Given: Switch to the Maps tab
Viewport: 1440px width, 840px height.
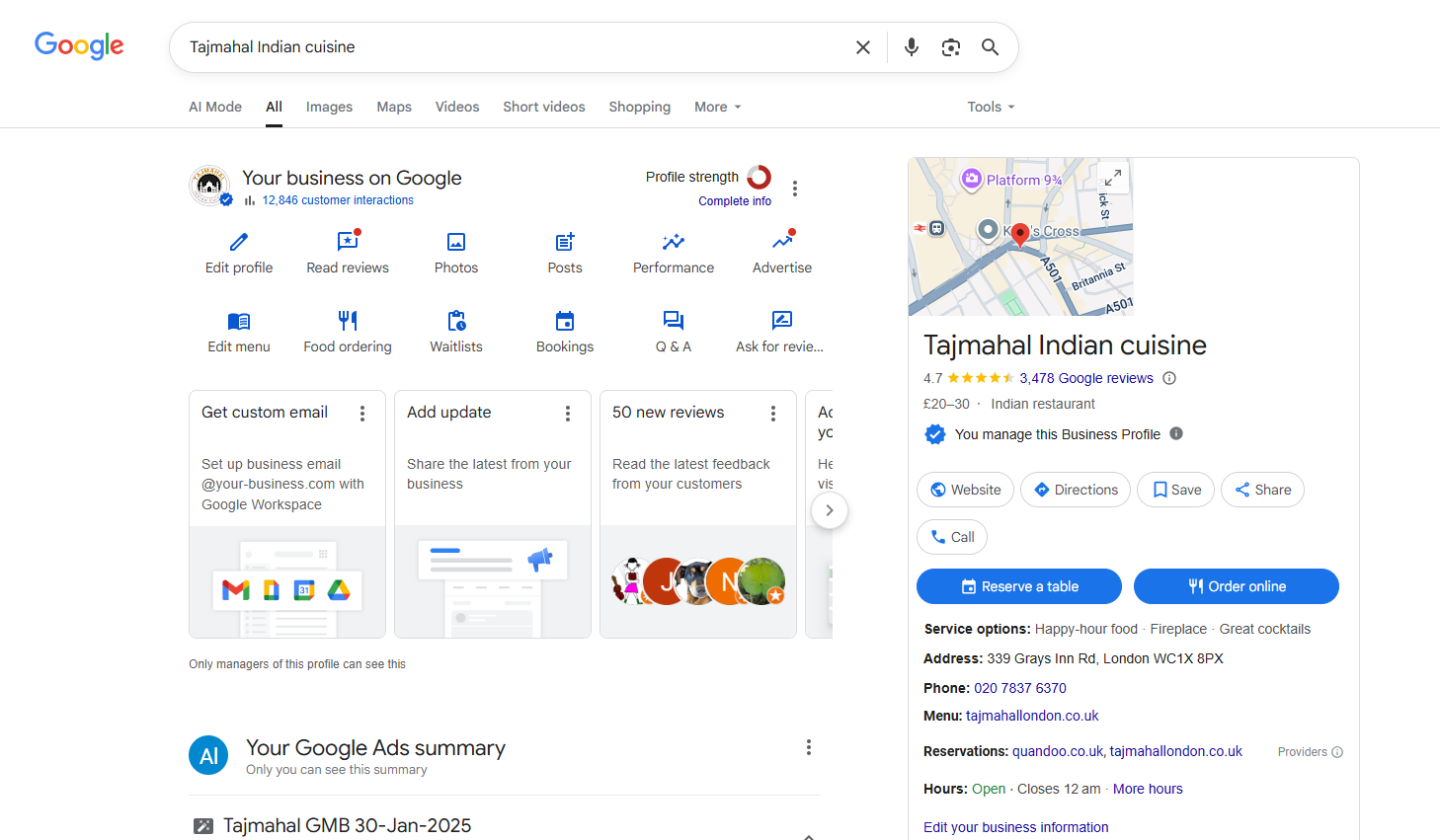Looking at the screenshot, I should 394,107.
